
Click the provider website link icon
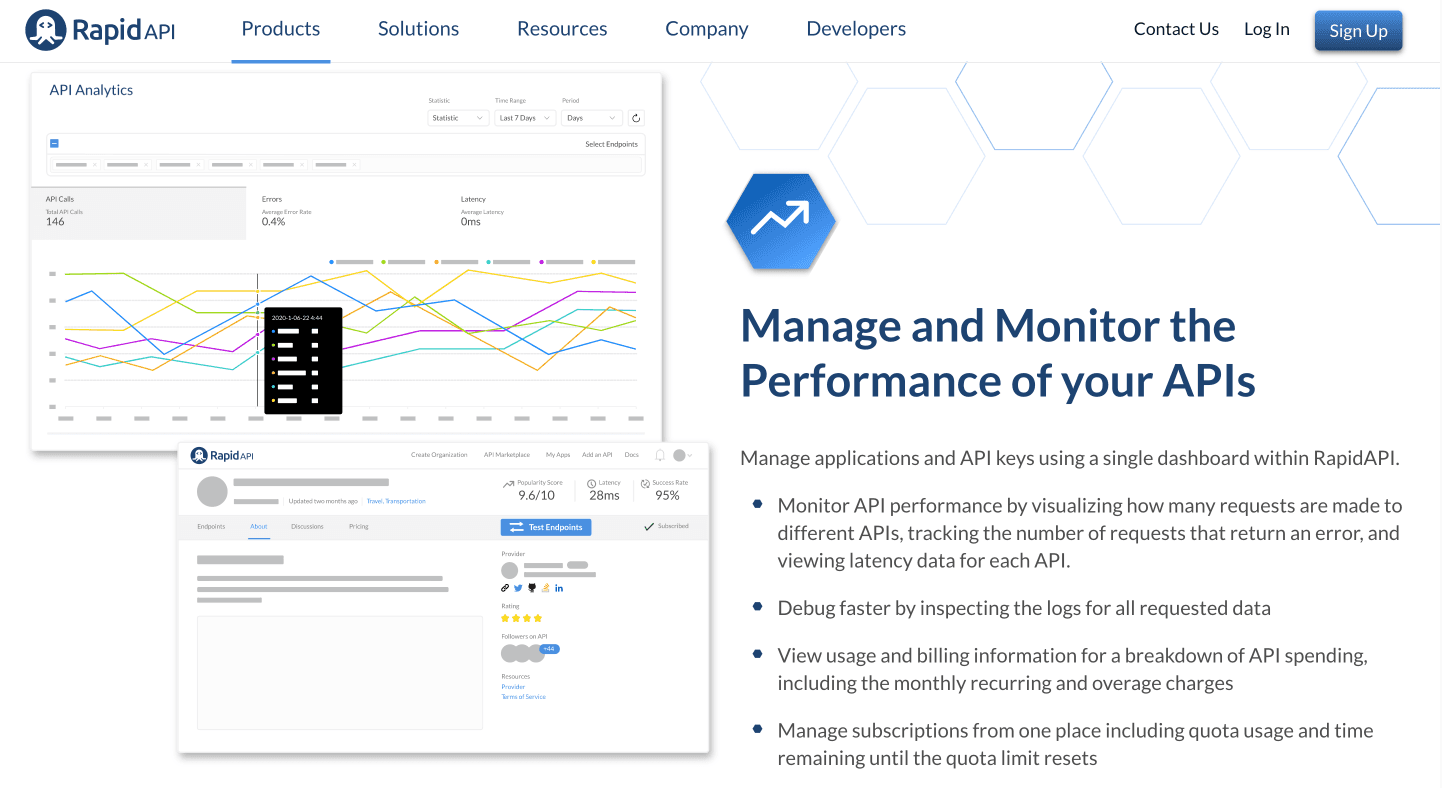click(x=505, y=588)
